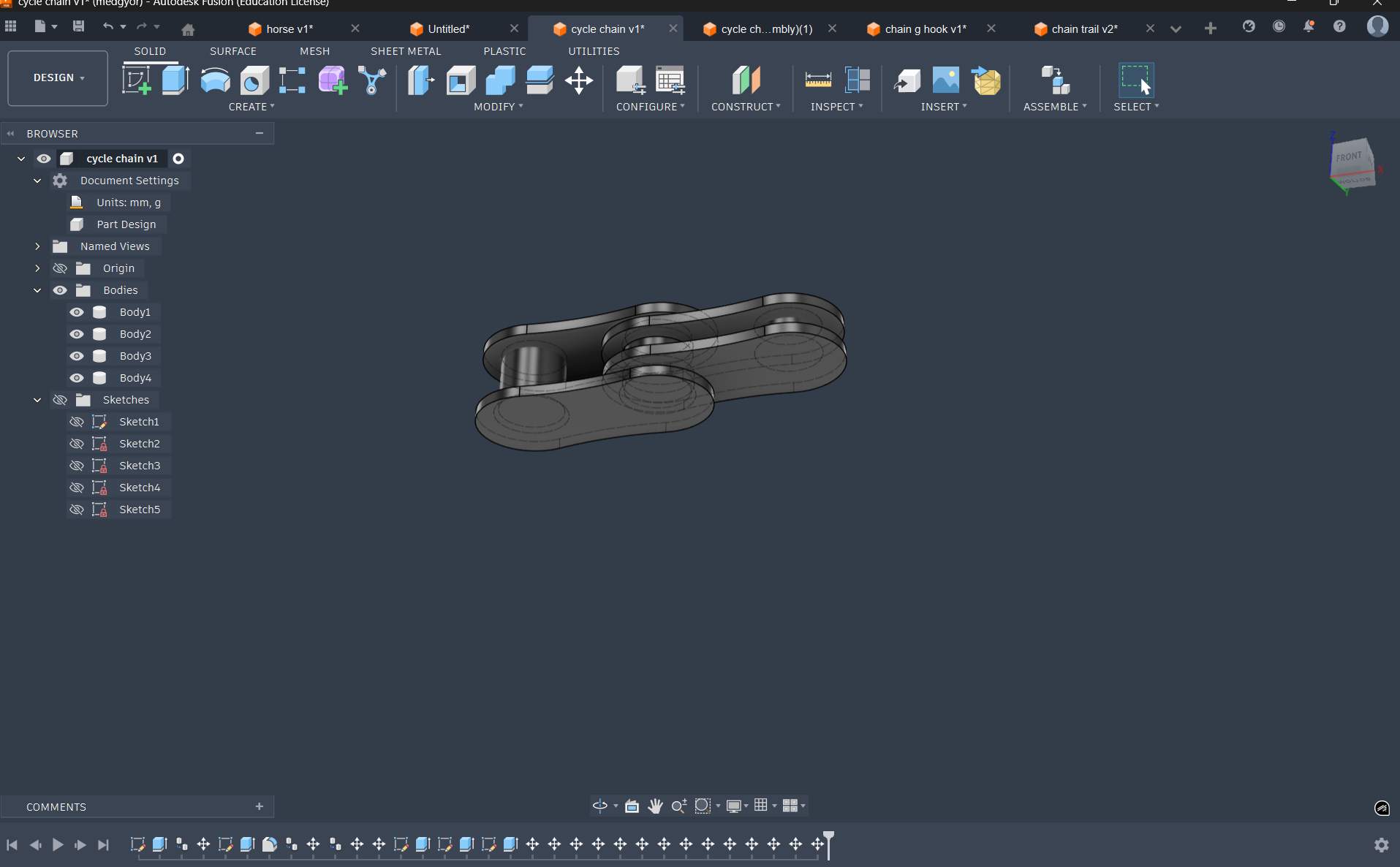Select the Extrude tool
Viewport: 1400px width, 867px height.
pyautogui.click(x=175, y=80)
